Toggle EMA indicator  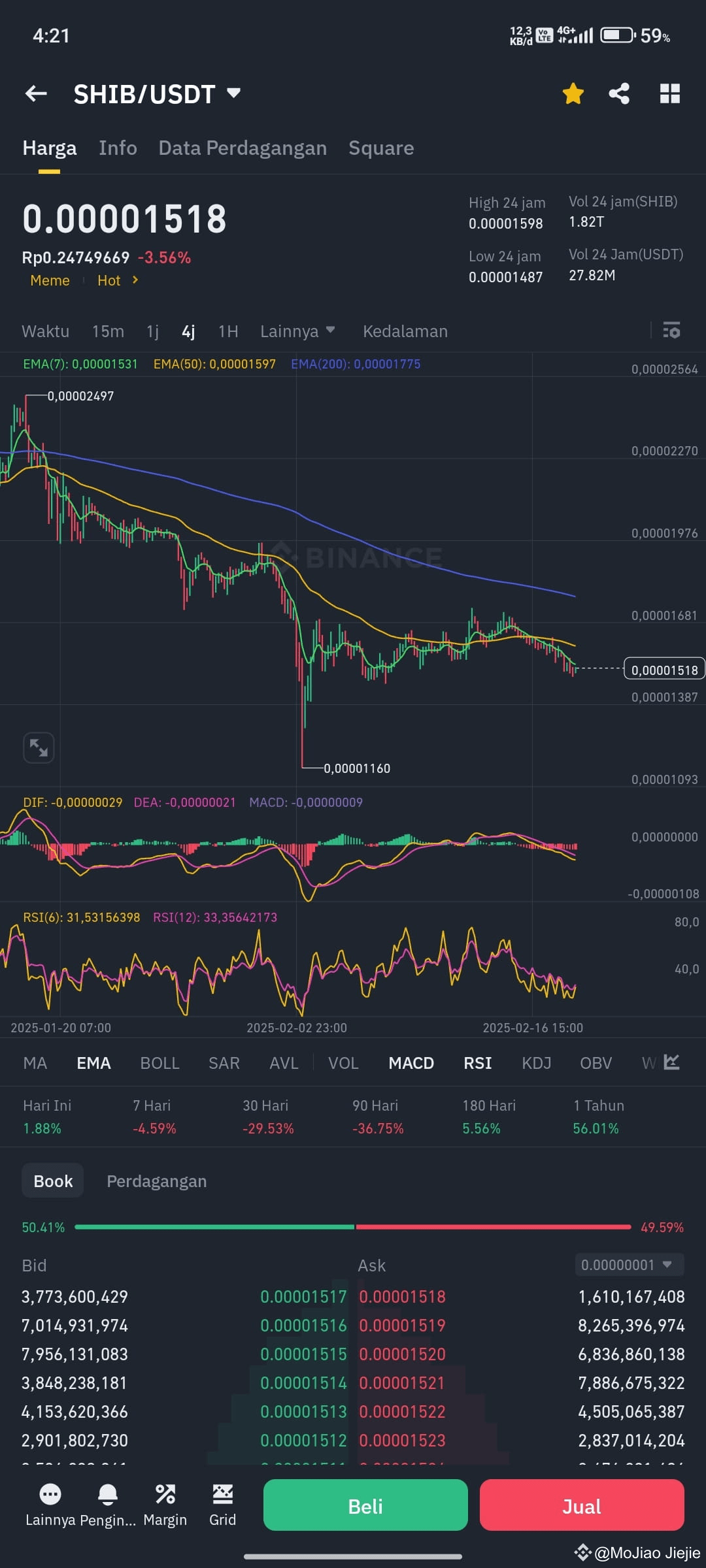click(93, 1063)
